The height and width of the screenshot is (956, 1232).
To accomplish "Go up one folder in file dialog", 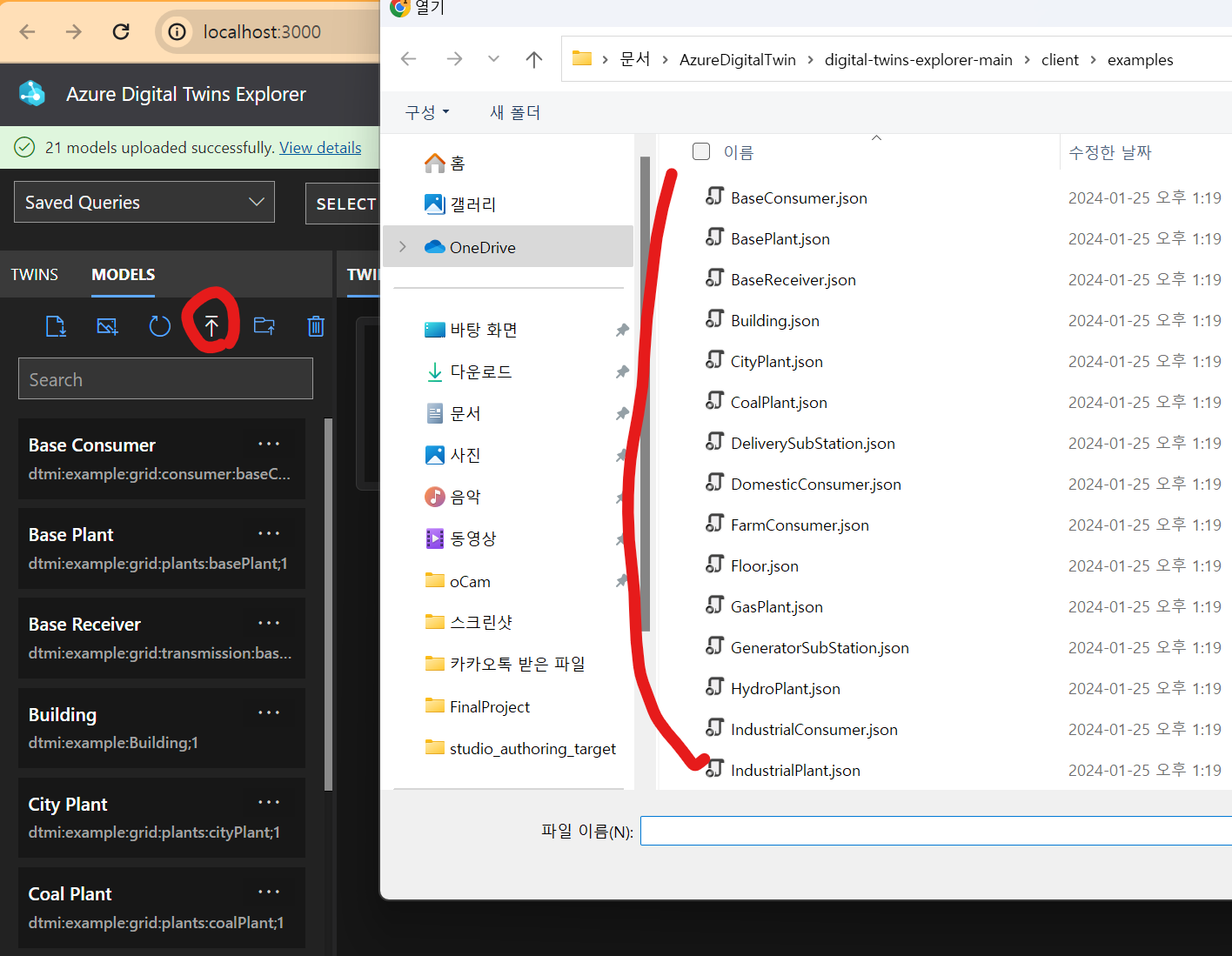I will tap(534, 59).
